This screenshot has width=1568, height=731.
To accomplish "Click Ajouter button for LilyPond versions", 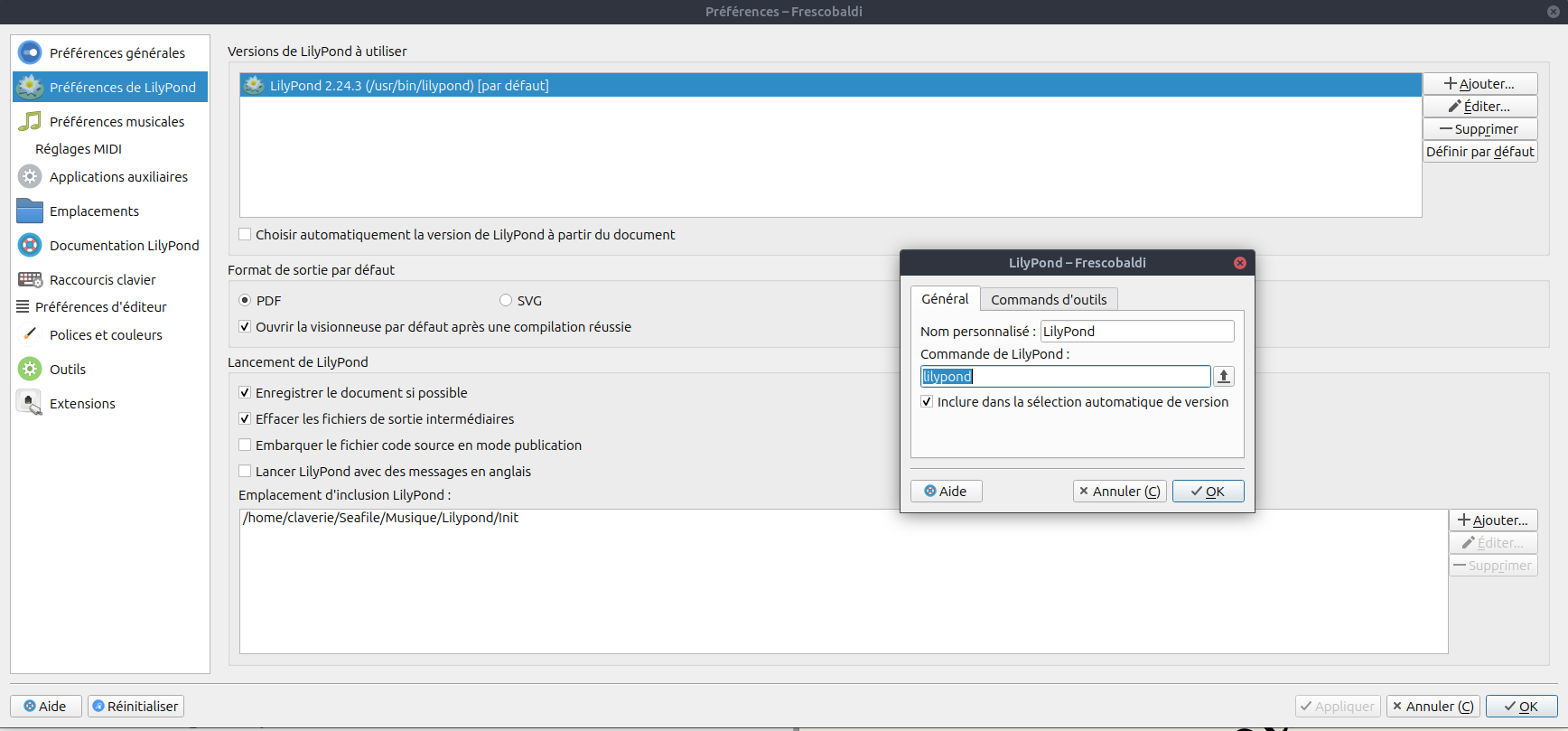I will [x=1479, y=84].
